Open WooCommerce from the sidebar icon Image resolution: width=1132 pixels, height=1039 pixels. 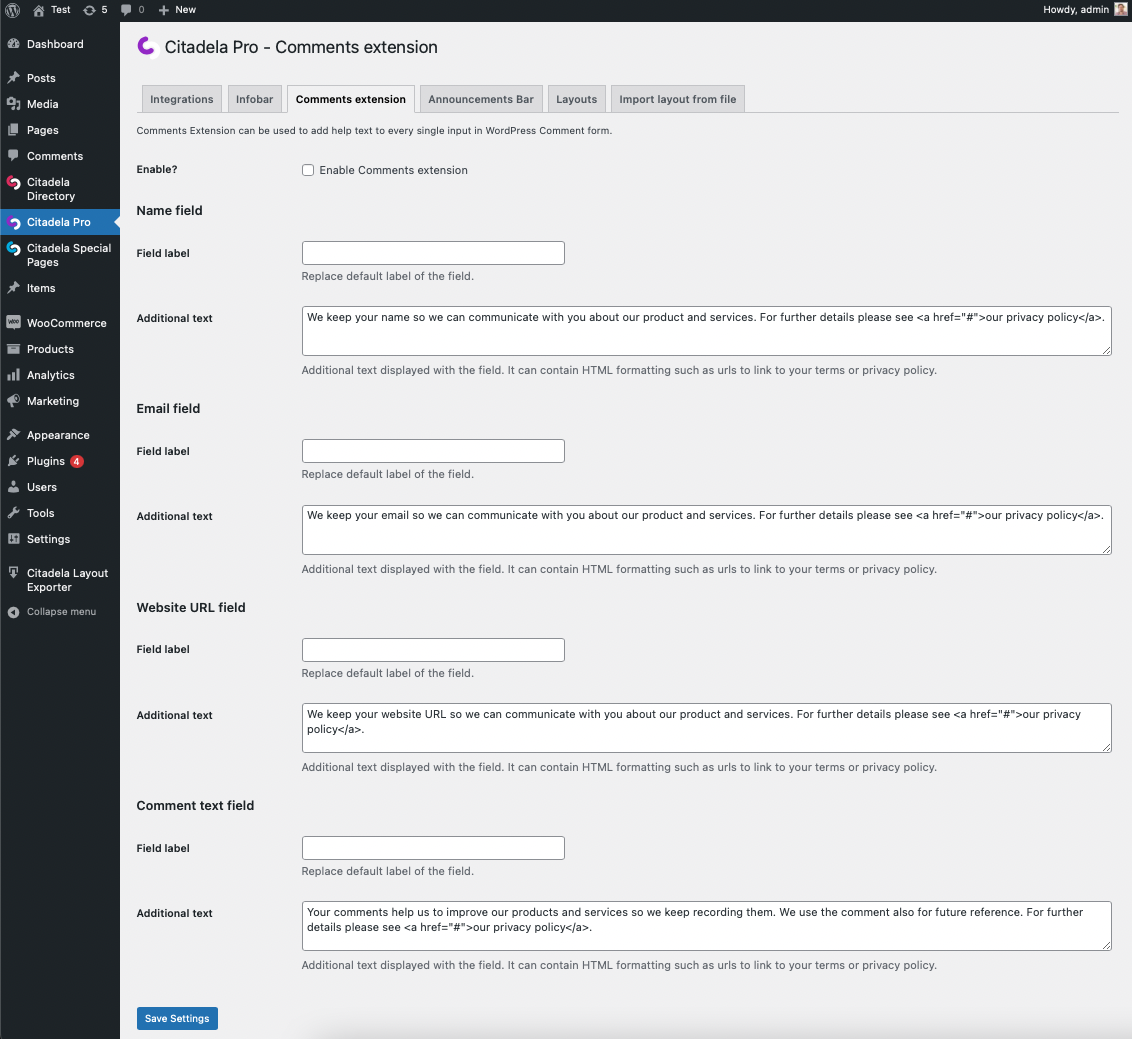(x=13, y=323)
